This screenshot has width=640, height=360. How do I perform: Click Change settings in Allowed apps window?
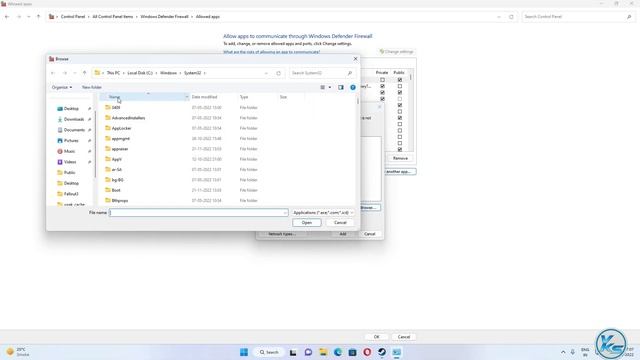[396, 52]
